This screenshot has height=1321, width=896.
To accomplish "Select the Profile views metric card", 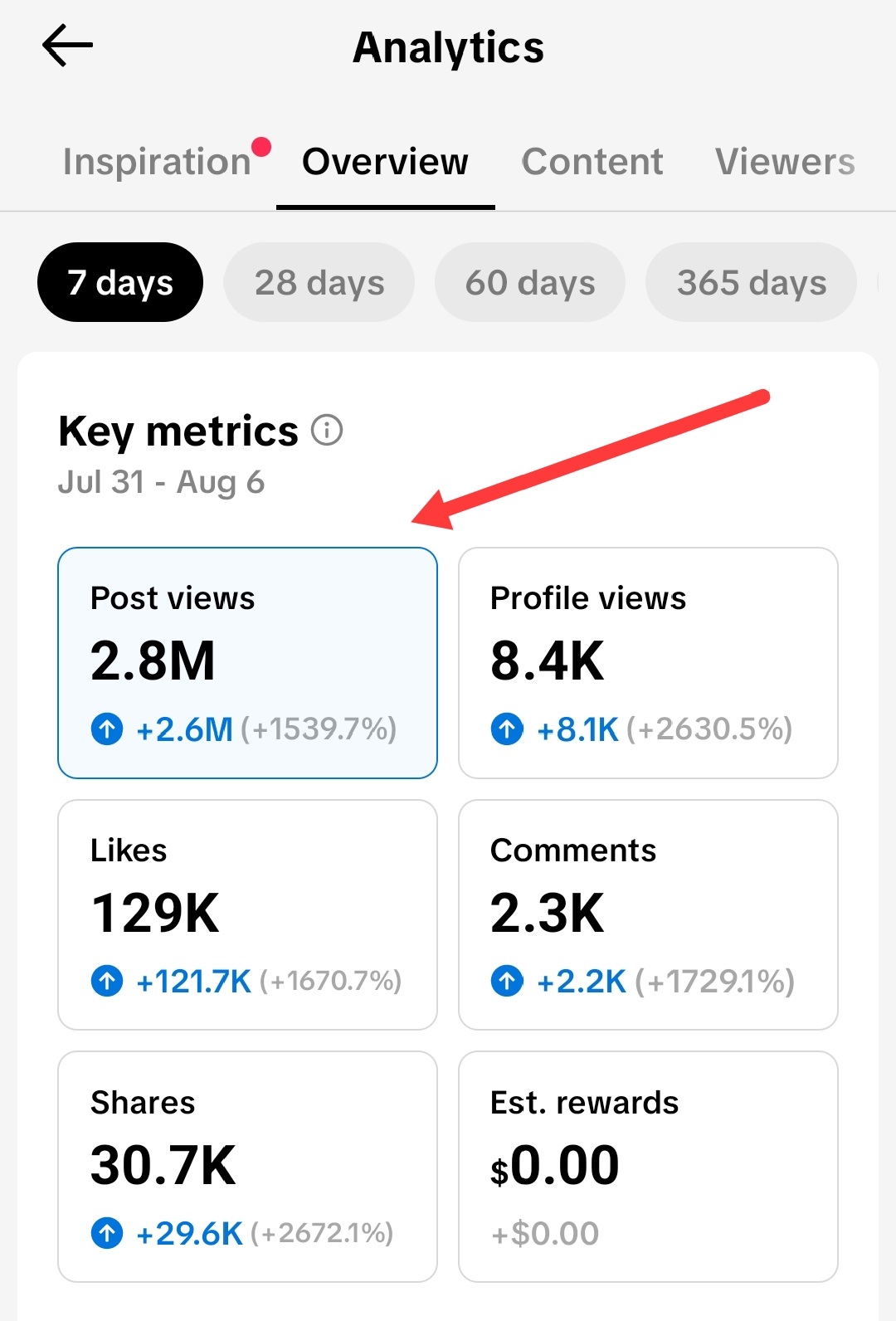I will click(x=648, y=663).
